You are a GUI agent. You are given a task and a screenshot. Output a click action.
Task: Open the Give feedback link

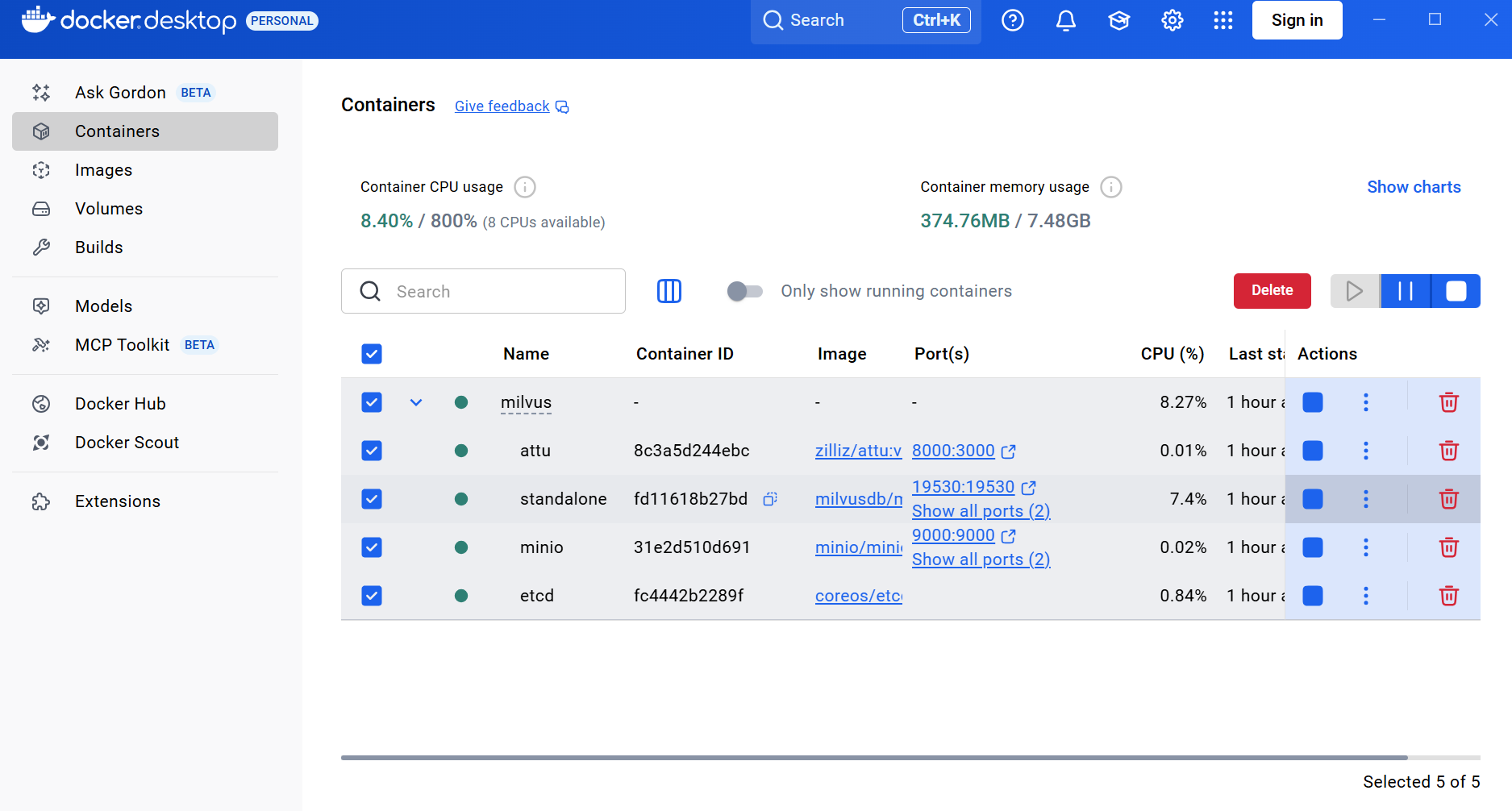pos(502,106)
